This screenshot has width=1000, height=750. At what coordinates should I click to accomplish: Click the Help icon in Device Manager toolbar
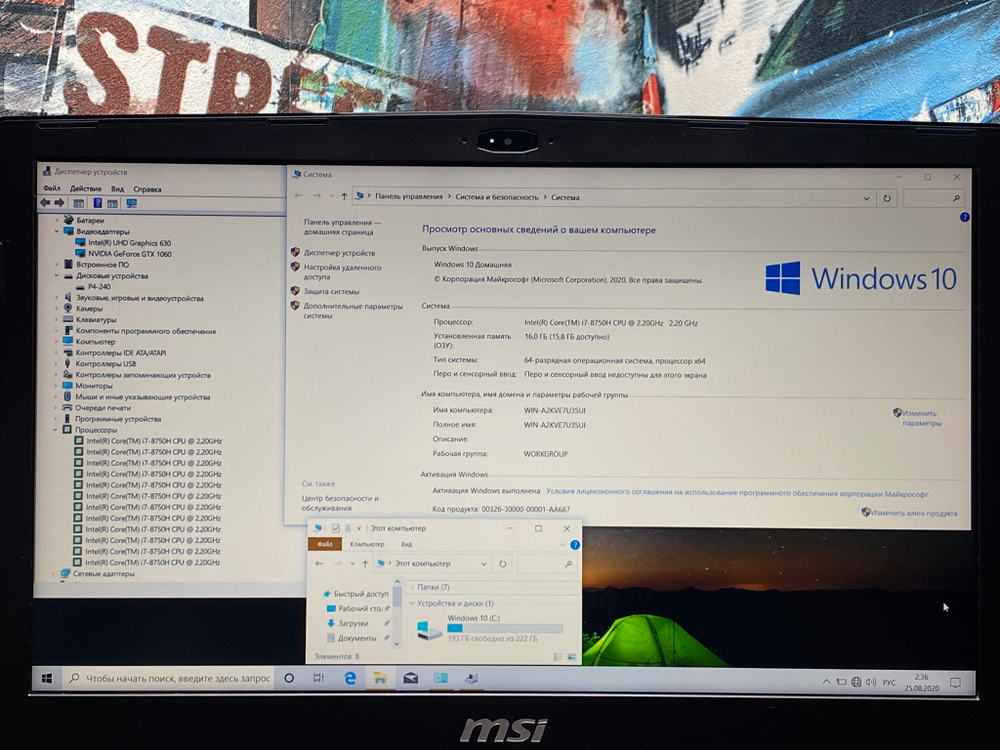[99, 204]
